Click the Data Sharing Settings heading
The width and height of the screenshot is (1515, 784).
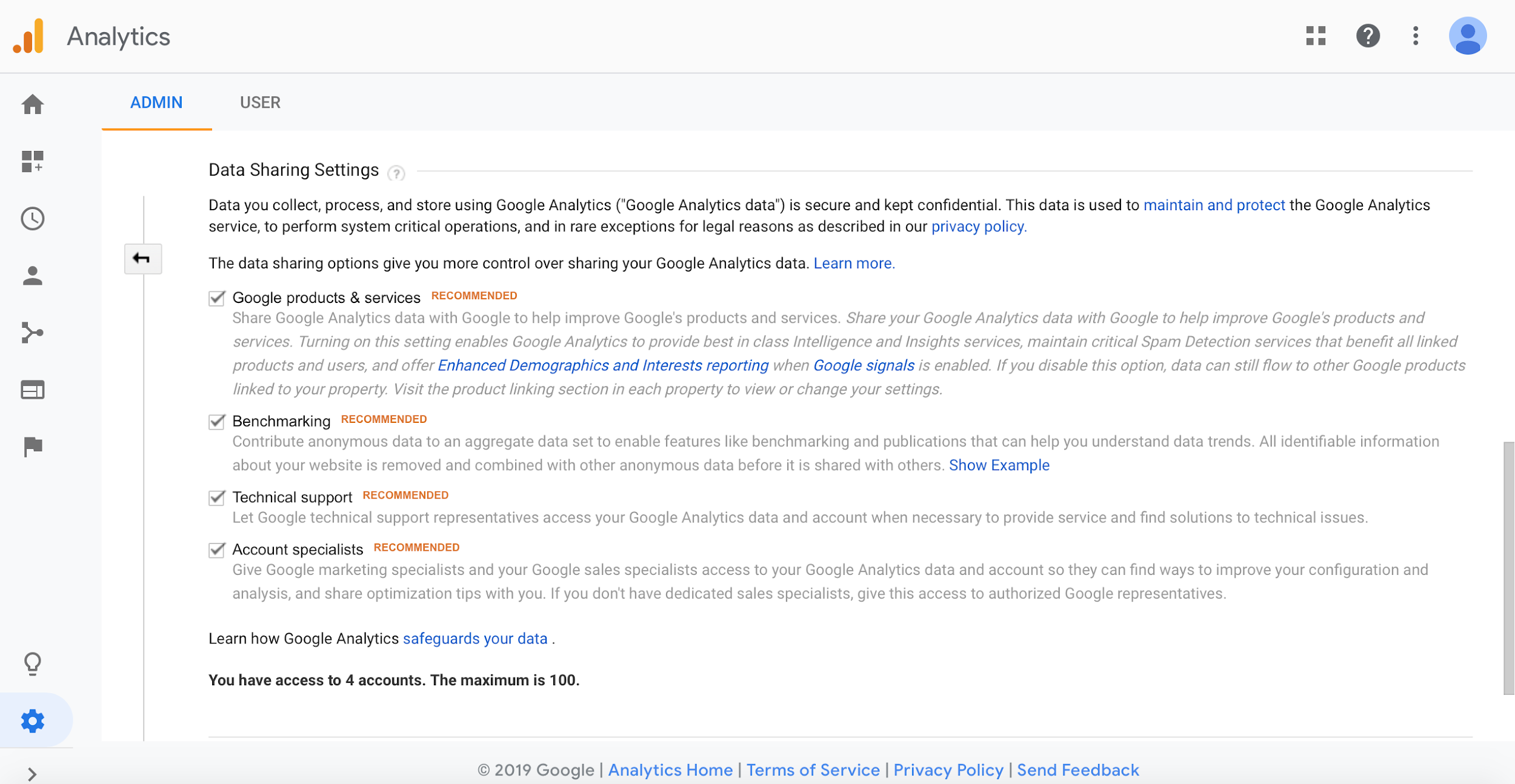tap(293, 170)
